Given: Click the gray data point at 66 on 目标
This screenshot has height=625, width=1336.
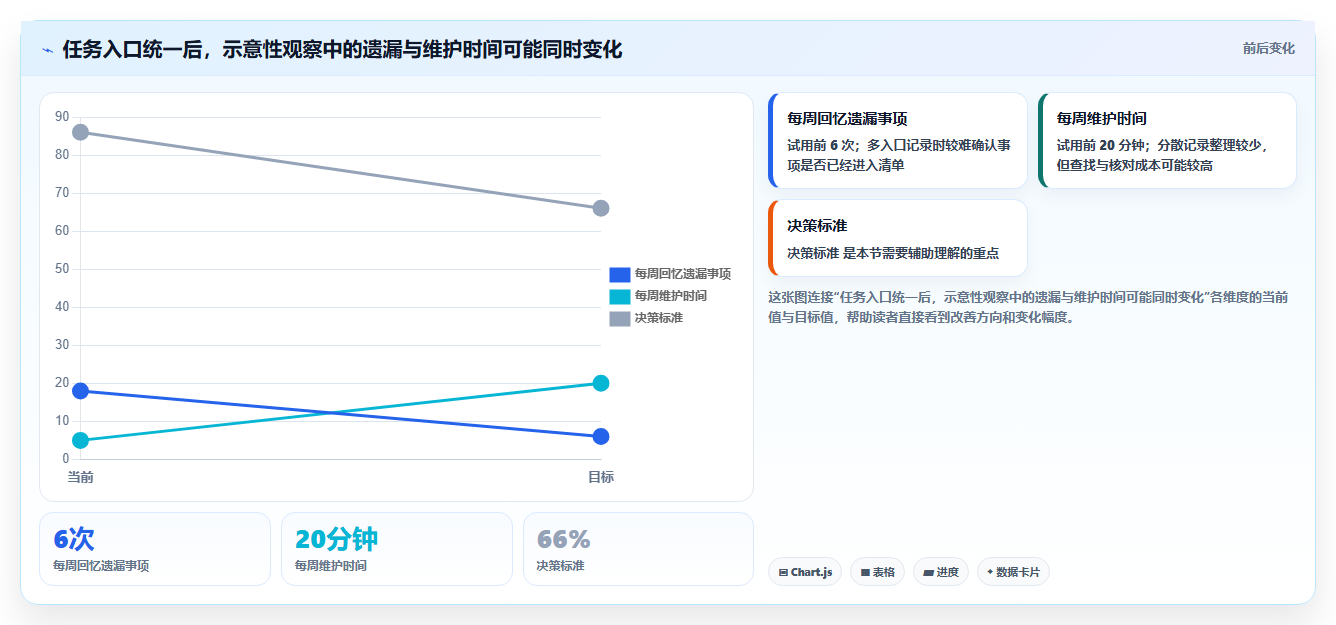Looking at the screenshot, I should 601,208.
